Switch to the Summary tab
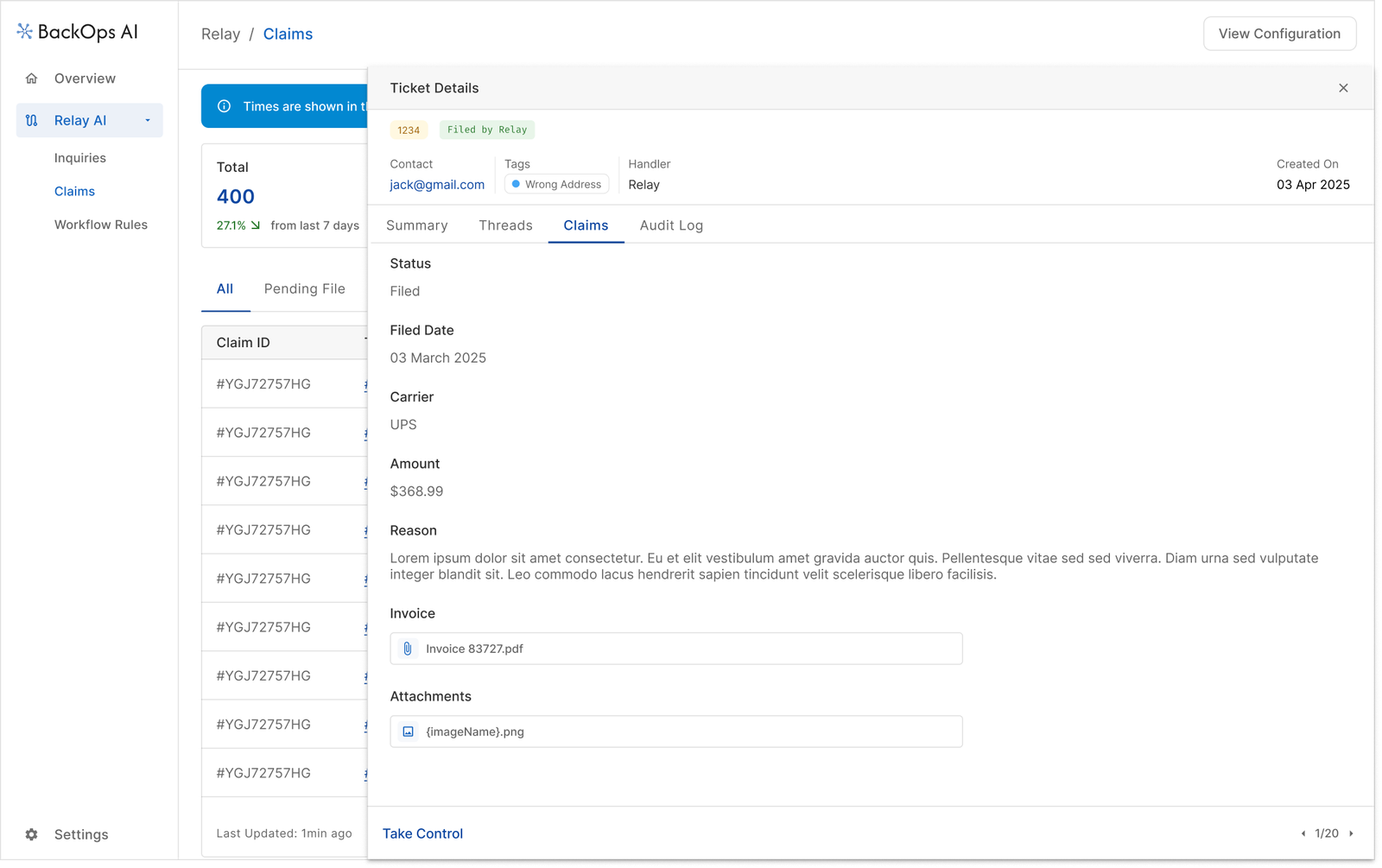Viewport: 1382px width, 868px height. click(x=417, y=225)
